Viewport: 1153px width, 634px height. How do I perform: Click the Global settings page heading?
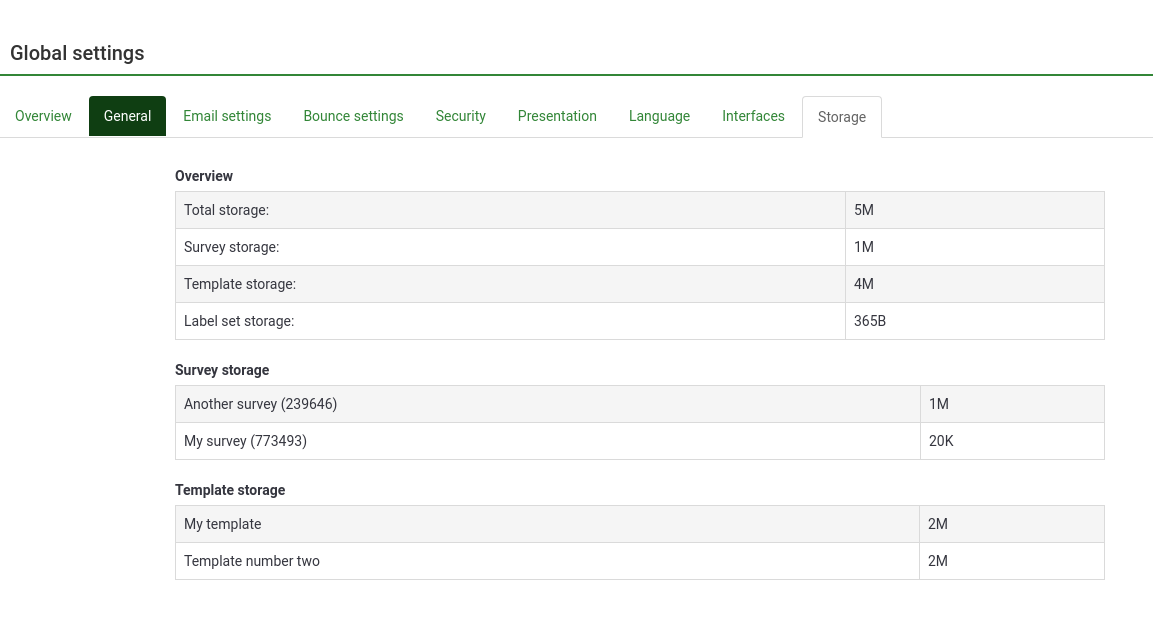77,53
